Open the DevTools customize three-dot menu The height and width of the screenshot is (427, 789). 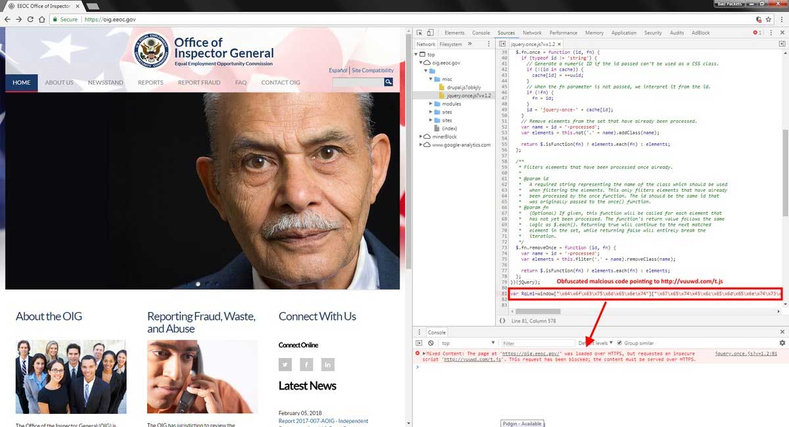(771, 33)
